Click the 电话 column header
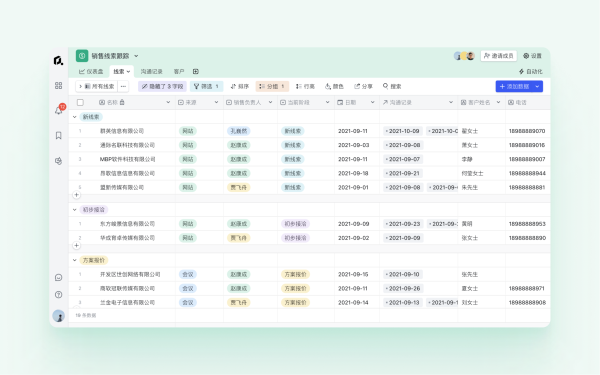 tap(528, 103)
